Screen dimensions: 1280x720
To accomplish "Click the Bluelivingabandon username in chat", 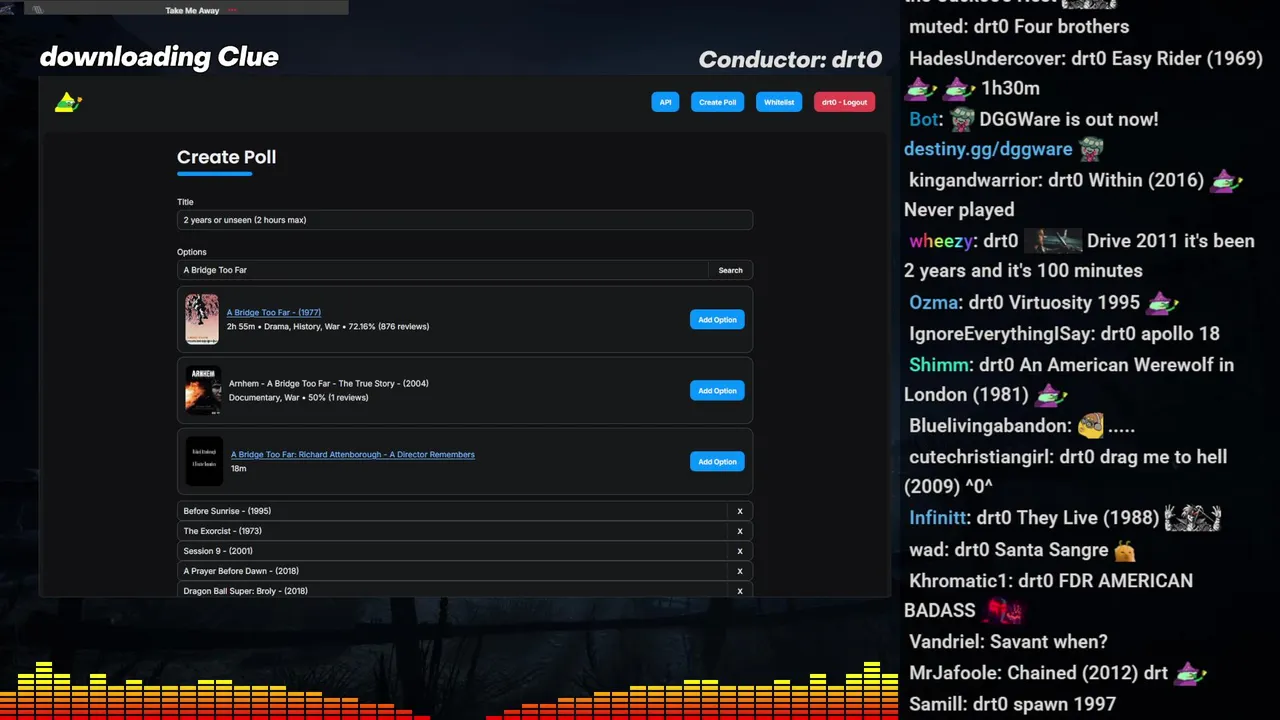I will tap(990, 426).
